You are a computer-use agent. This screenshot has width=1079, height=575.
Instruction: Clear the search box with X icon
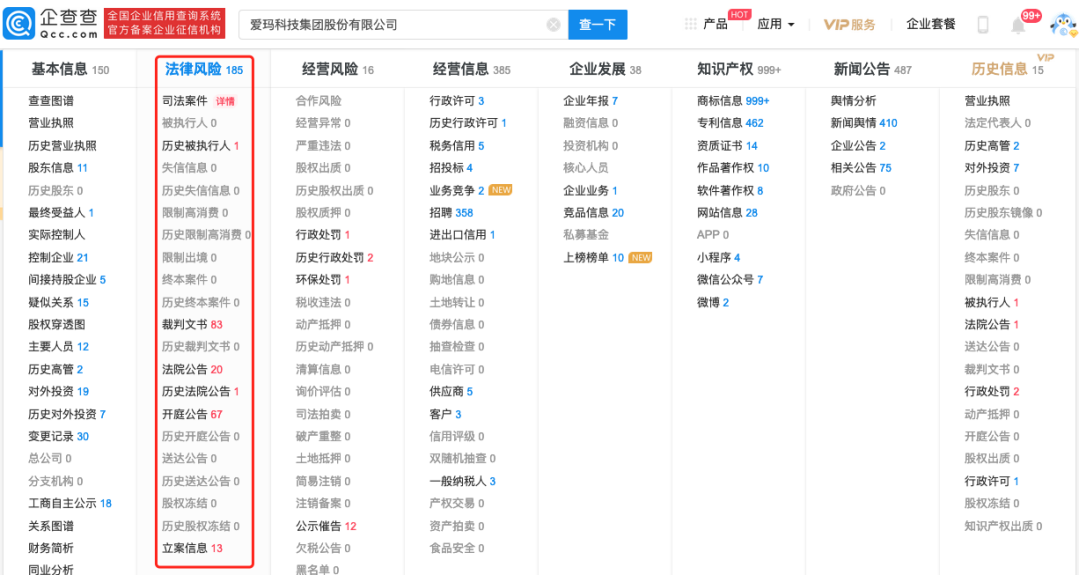(553, 24)
